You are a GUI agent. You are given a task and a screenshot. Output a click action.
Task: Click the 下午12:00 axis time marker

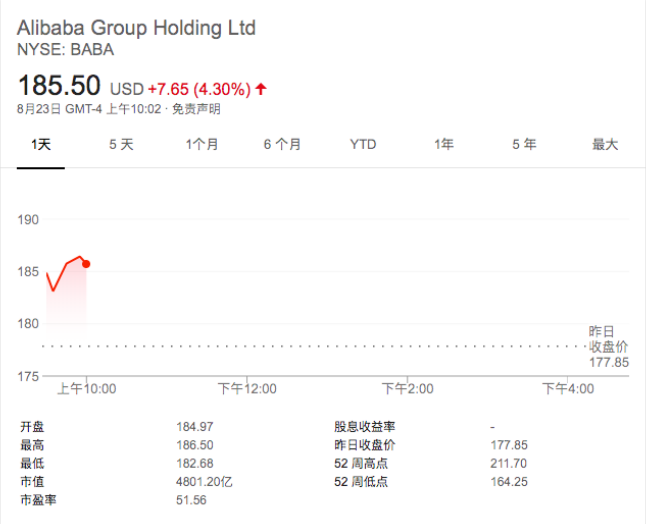[247, 388]
